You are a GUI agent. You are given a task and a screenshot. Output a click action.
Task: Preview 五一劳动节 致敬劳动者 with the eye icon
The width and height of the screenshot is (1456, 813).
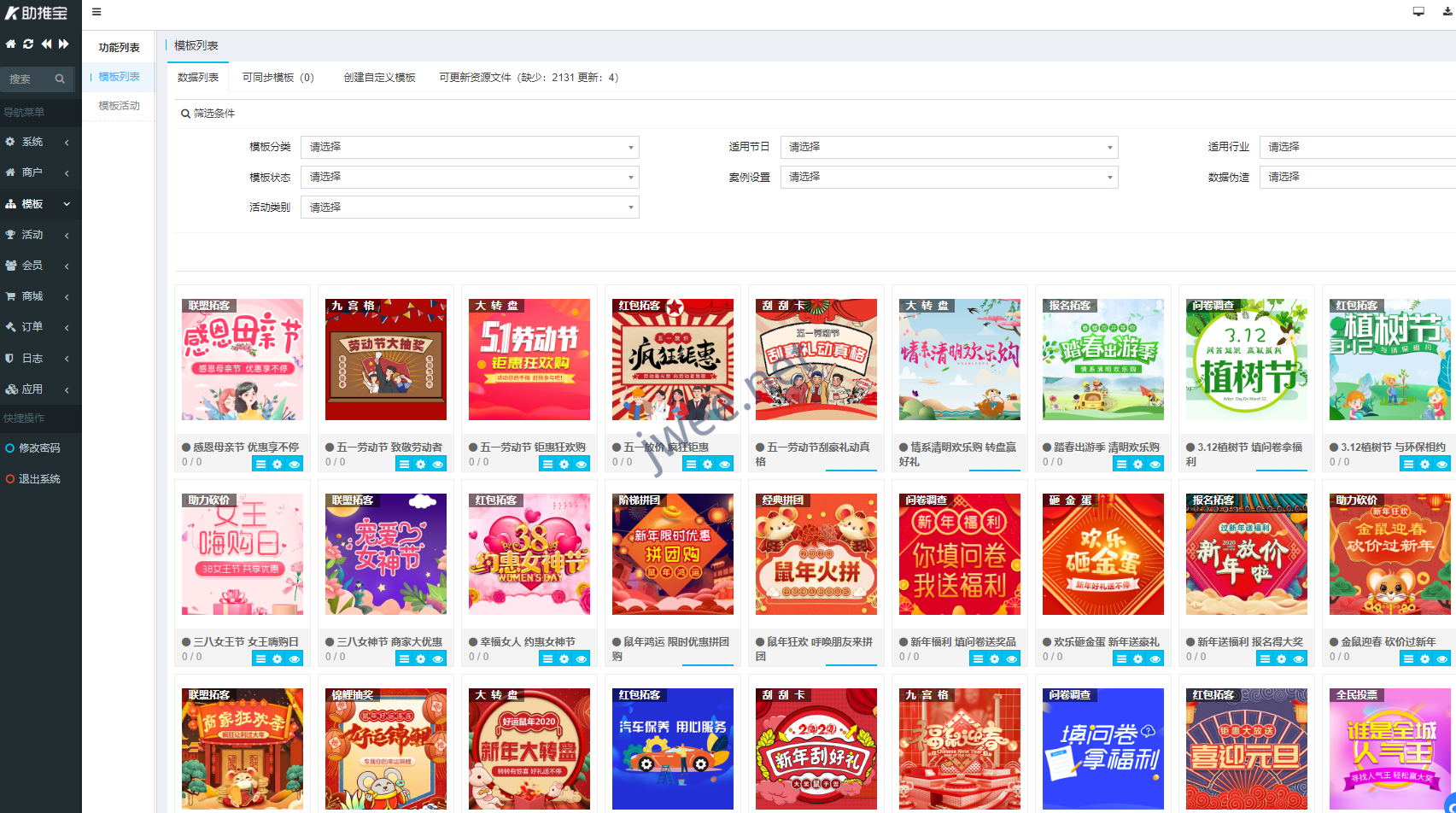[x=438, y=465]
